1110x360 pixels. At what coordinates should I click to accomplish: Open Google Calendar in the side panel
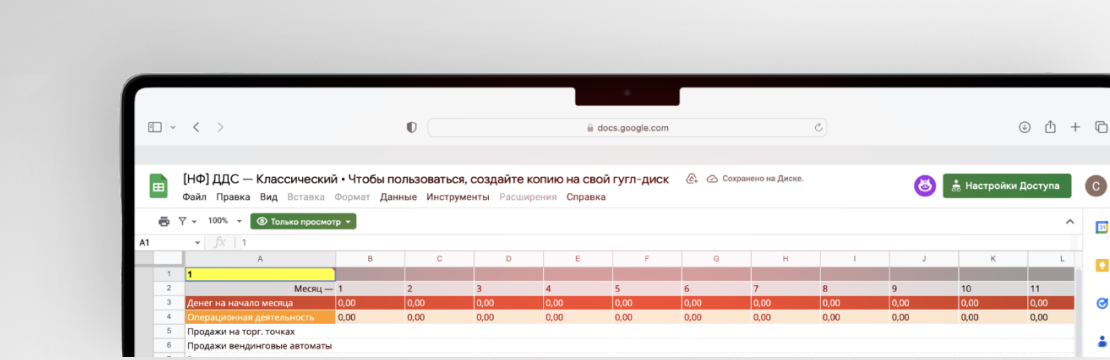[1102, 227]
